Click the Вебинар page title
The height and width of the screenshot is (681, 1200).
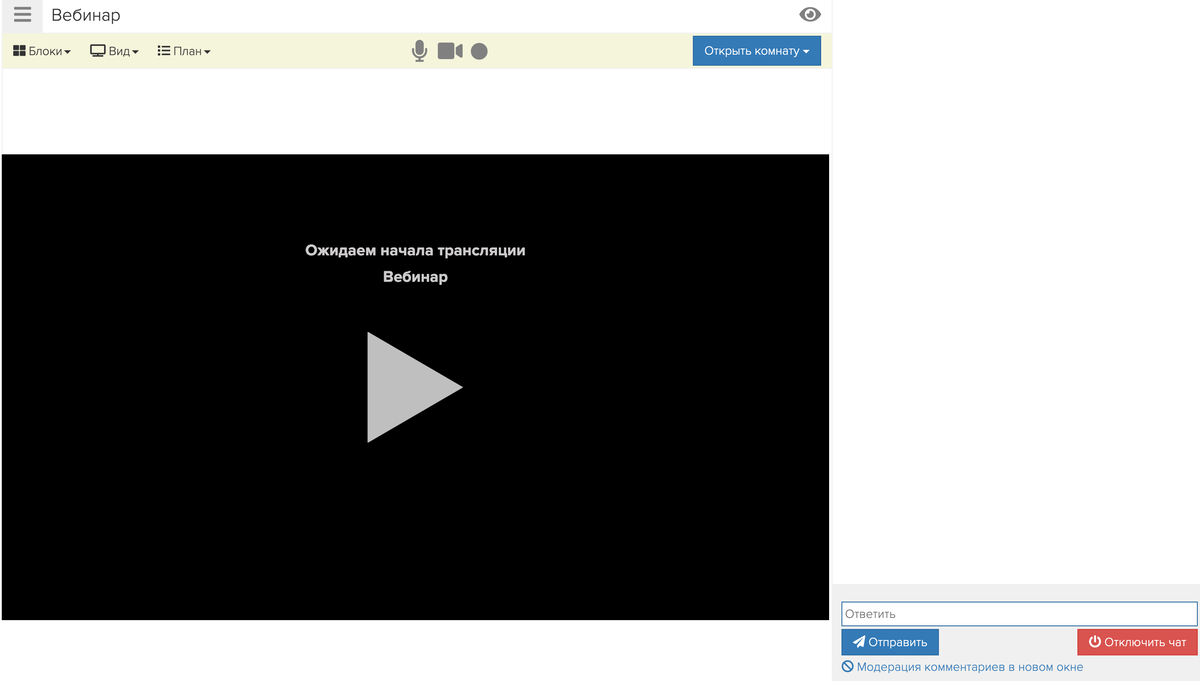tap(86, 15)
